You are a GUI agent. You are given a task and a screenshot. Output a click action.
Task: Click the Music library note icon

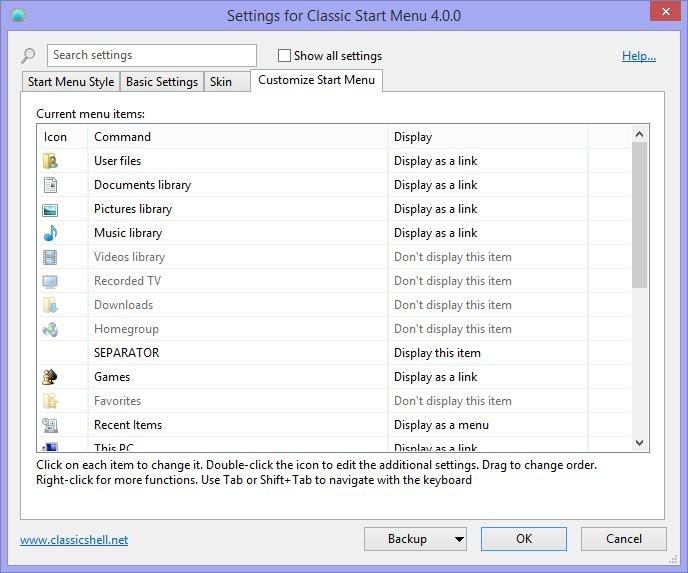[50, 233]
